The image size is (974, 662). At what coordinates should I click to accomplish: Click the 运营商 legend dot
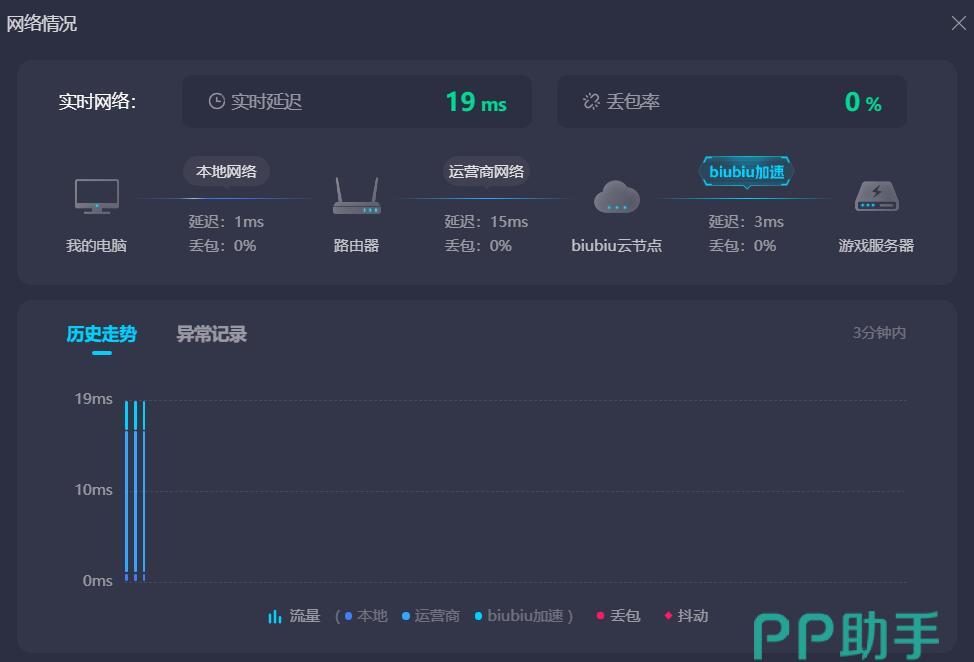click(x=406, y=616)
